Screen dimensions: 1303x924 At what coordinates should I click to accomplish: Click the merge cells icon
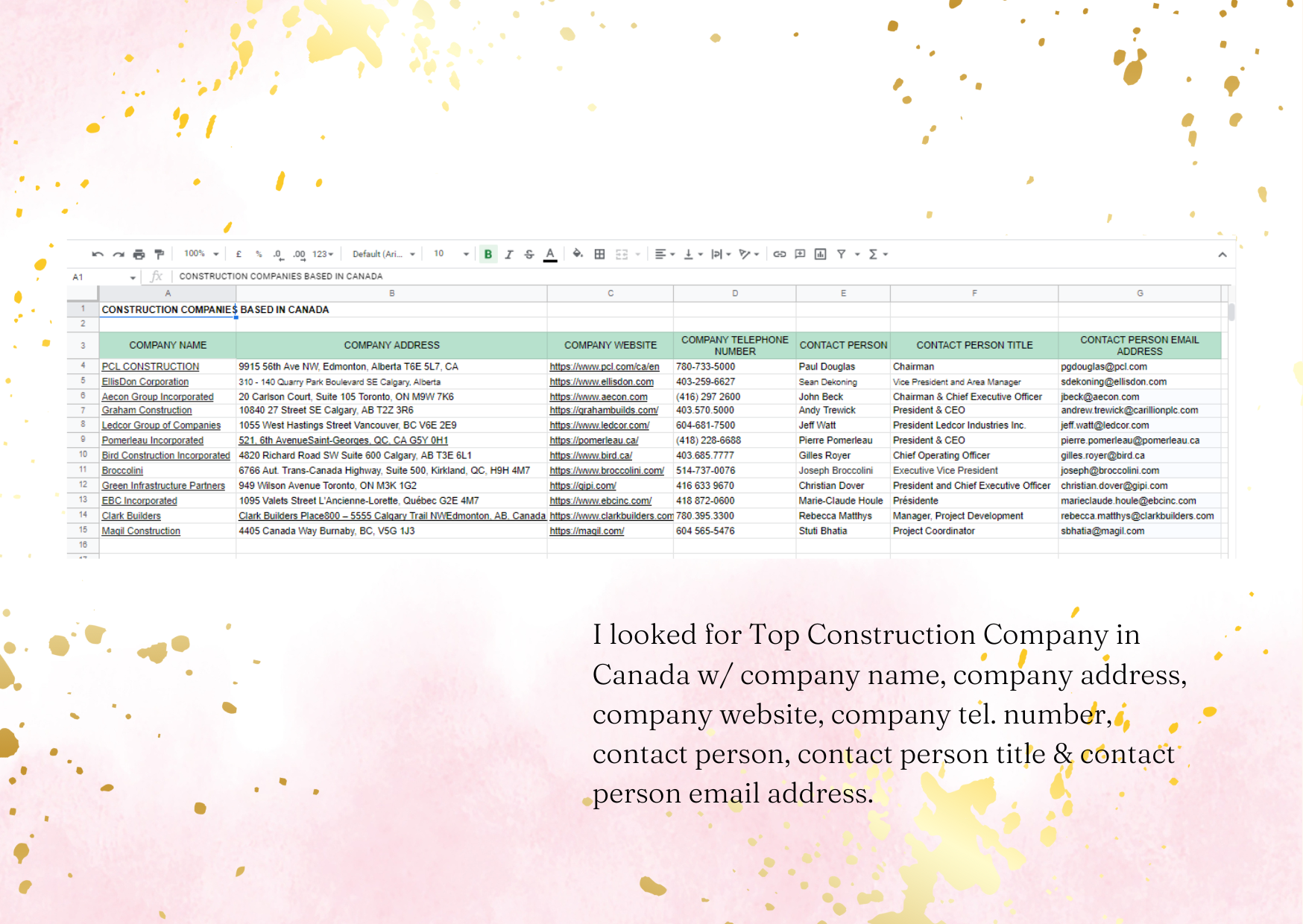click(622, 254)
